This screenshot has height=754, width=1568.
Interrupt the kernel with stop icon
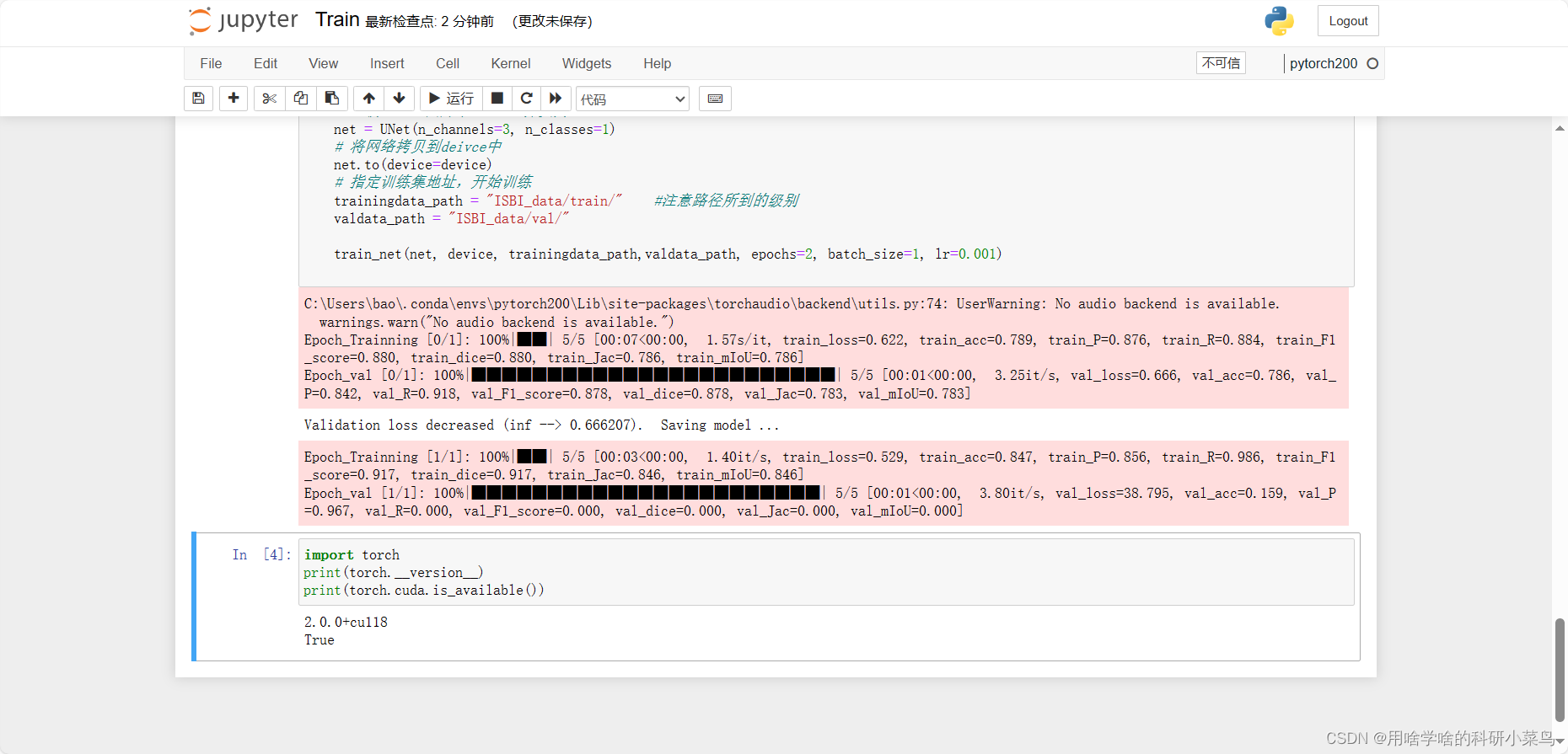point(497,99)
